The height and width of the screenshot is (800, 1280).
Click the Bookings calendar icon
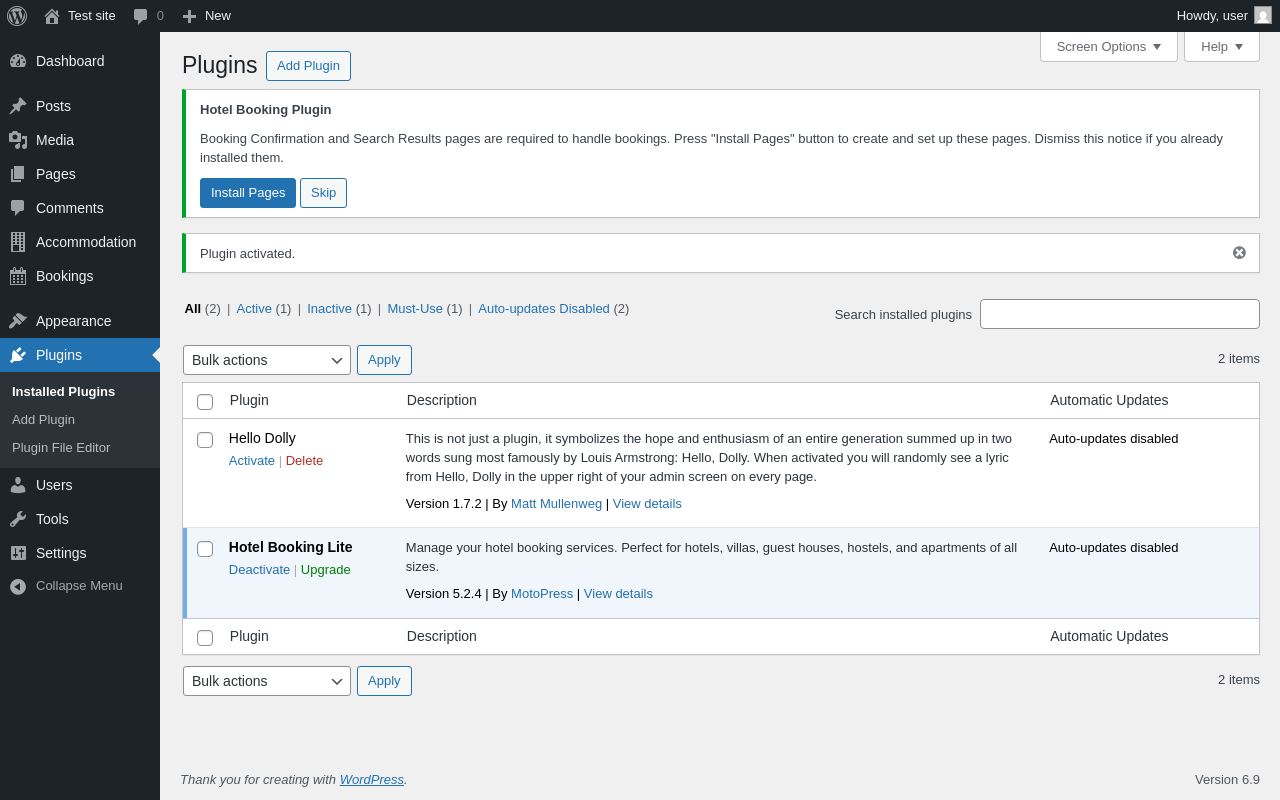18,276
